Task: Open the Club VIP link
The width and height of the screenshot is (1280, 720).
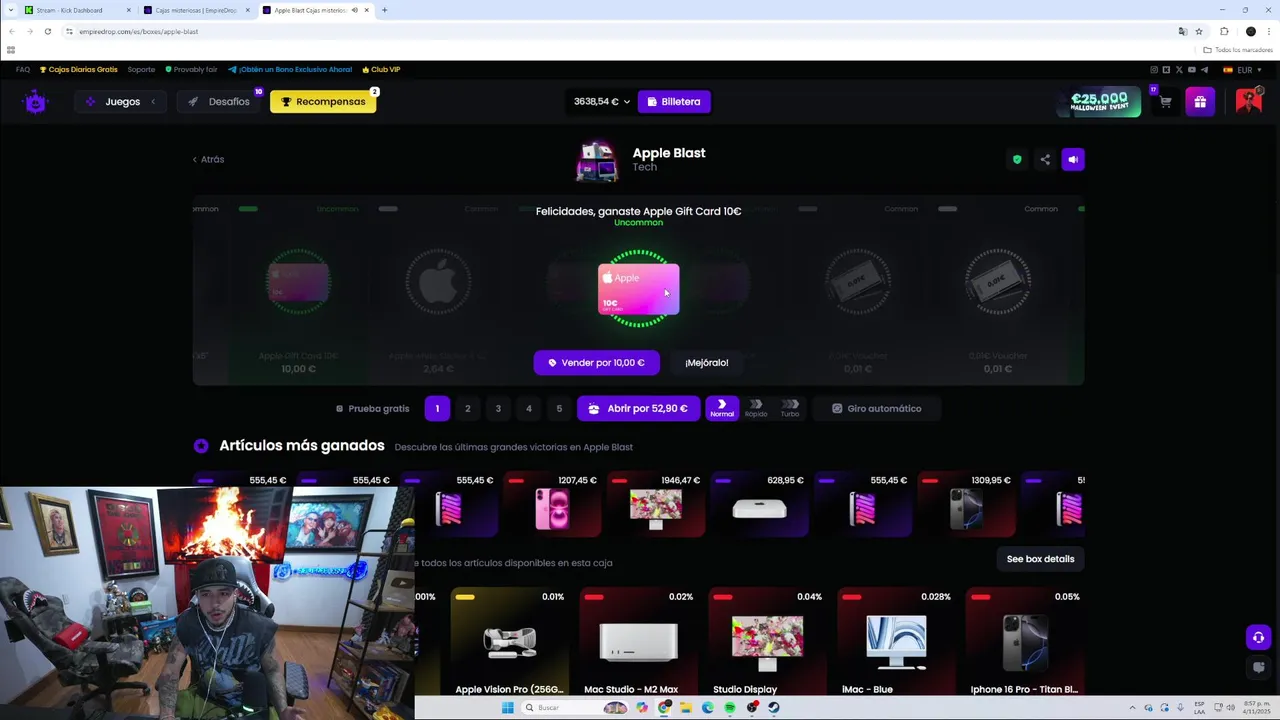Action: coord(381,69)
